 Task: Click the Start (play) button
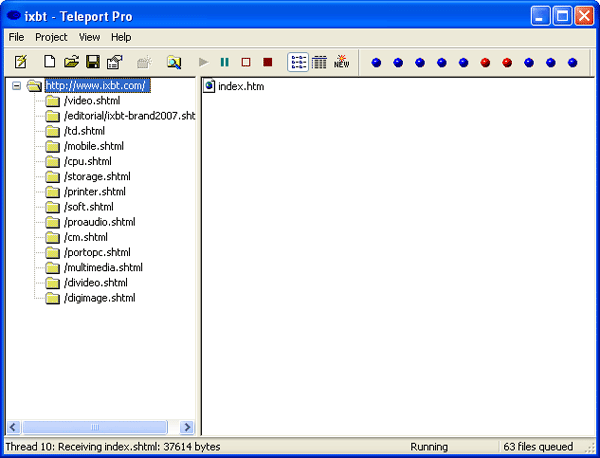pos(204,62)
